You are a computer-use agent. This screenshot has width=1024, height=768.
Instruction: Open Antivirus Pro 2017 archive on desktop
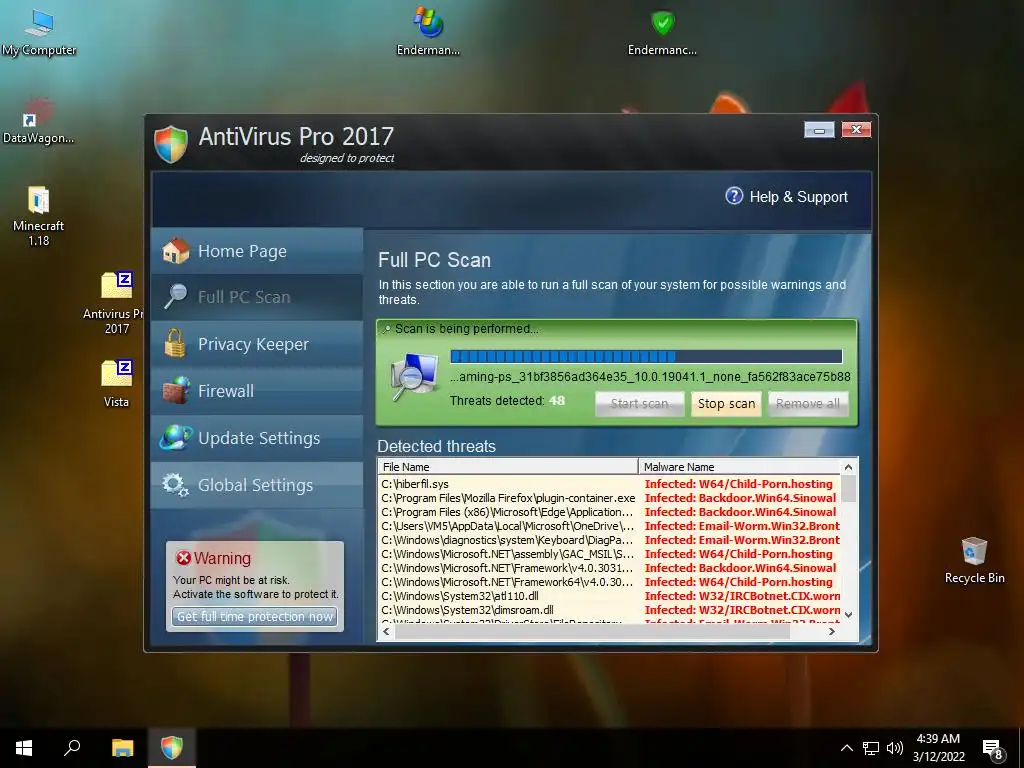pos(116,303)
